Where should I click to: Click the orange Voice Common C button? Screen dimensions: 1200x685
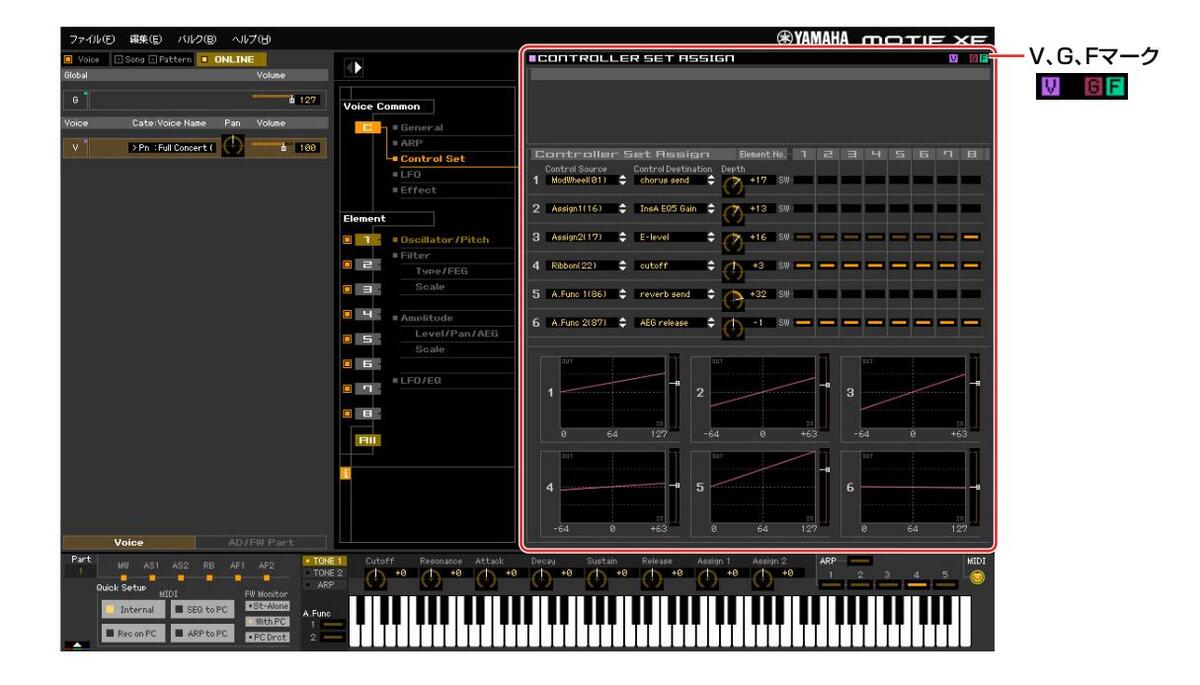[367, 127]
